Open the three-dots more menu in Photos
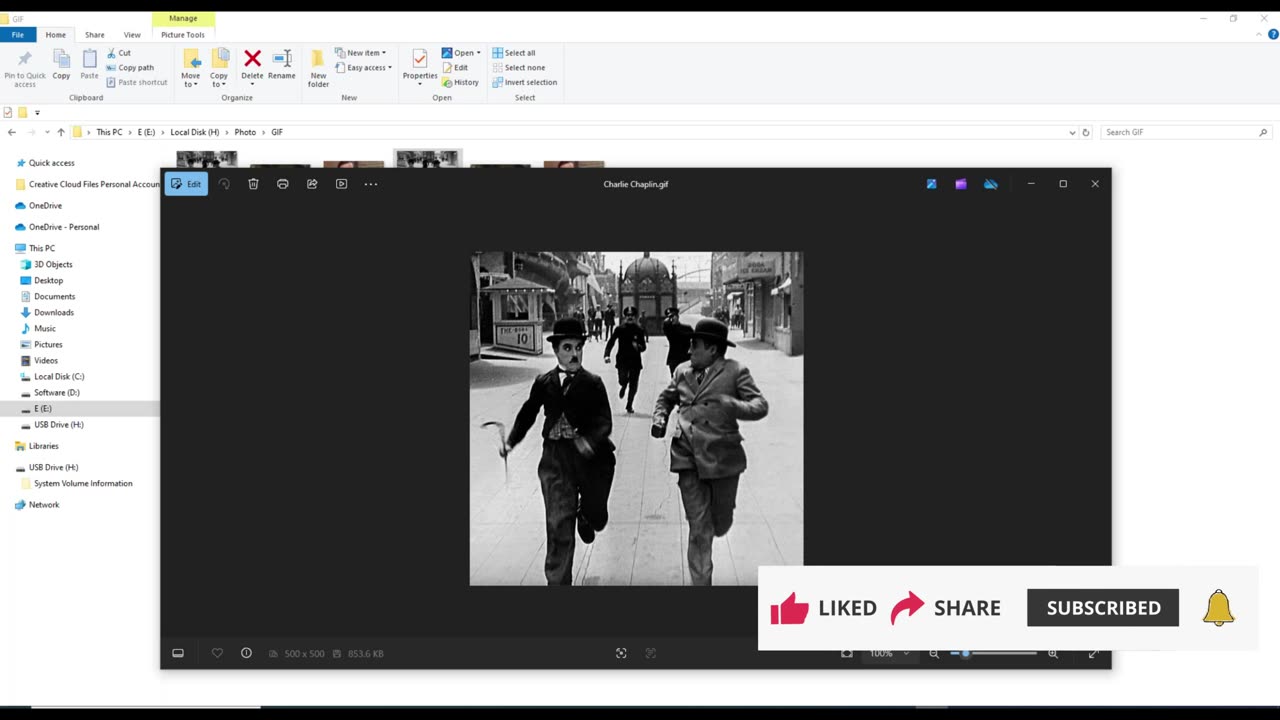This screenshot has width=1280, height=720. coord(371,184)
